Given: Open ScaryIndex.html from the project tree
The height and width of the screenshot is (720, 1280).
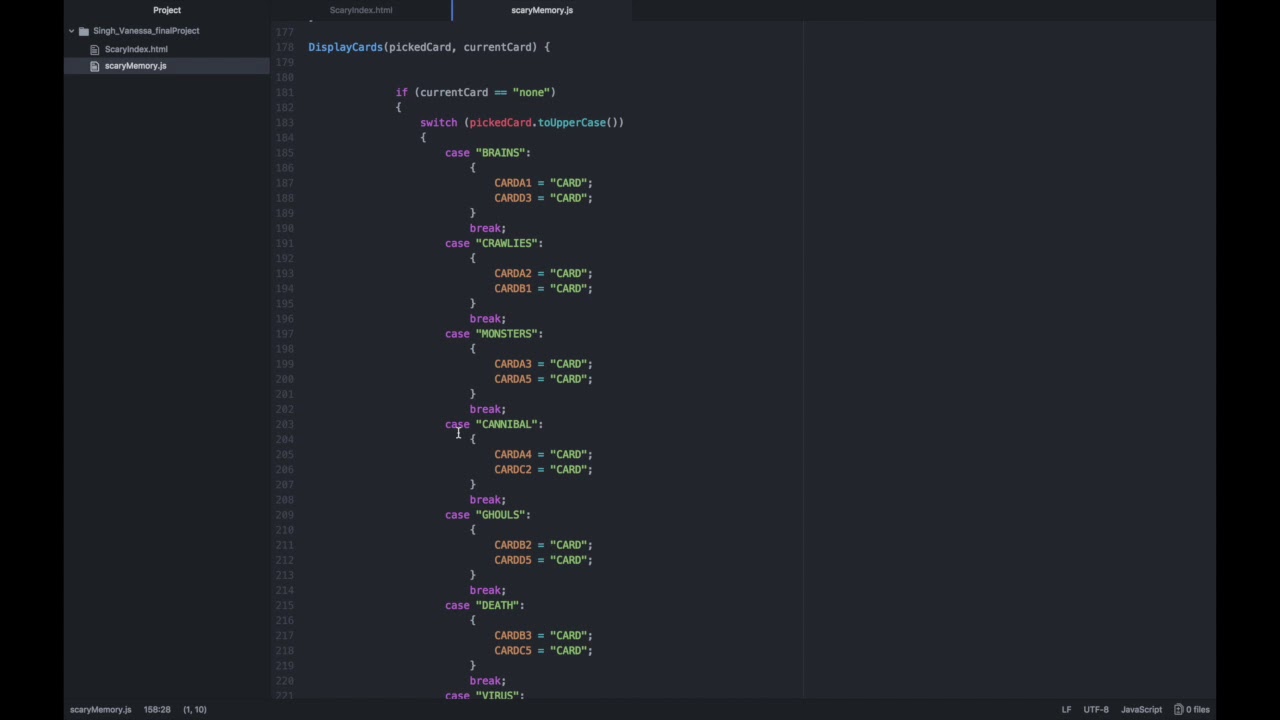Looking at the screenshot, I should click(x=136, y=49).
